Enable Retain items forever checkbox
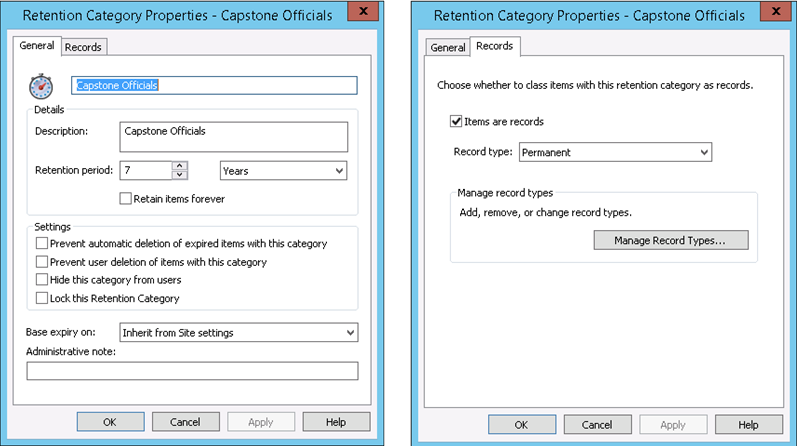This screenshot has height=446, width=797. click(126, 198)
